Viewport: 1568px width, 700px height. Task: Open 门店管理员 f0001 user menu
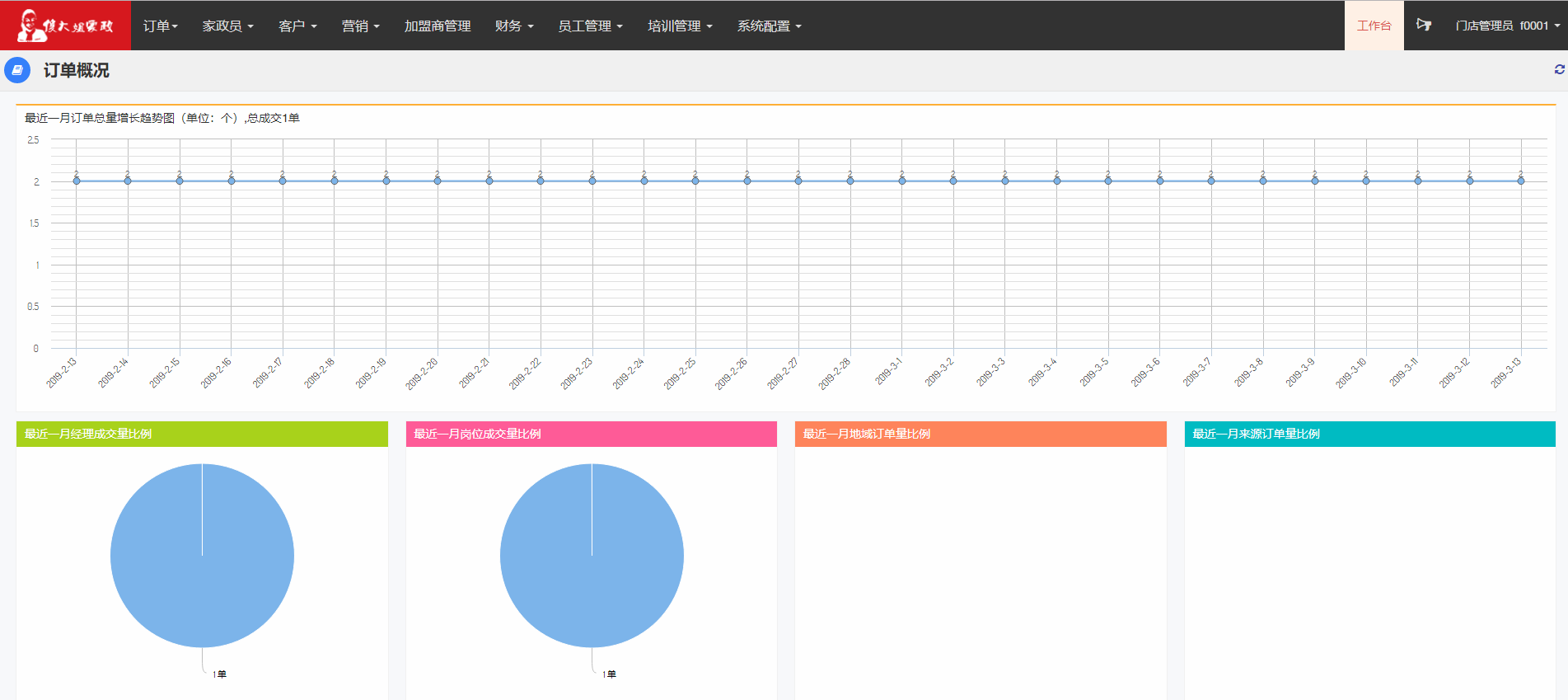(x=1507, y=26)
